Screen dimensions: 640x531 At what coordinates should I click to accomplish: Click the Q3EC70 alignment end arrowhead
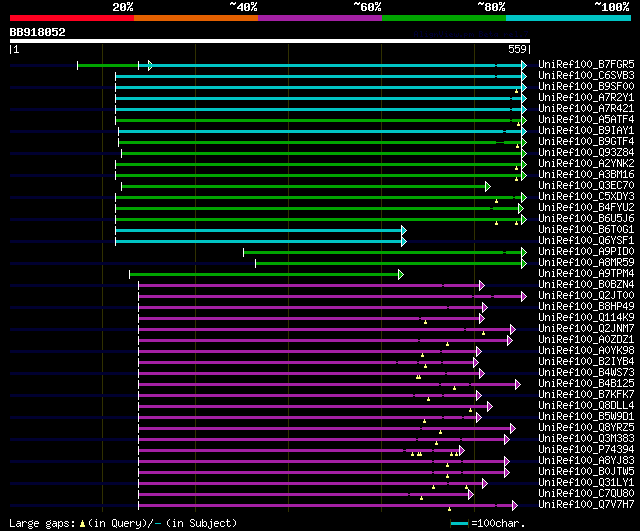point(488,187)
